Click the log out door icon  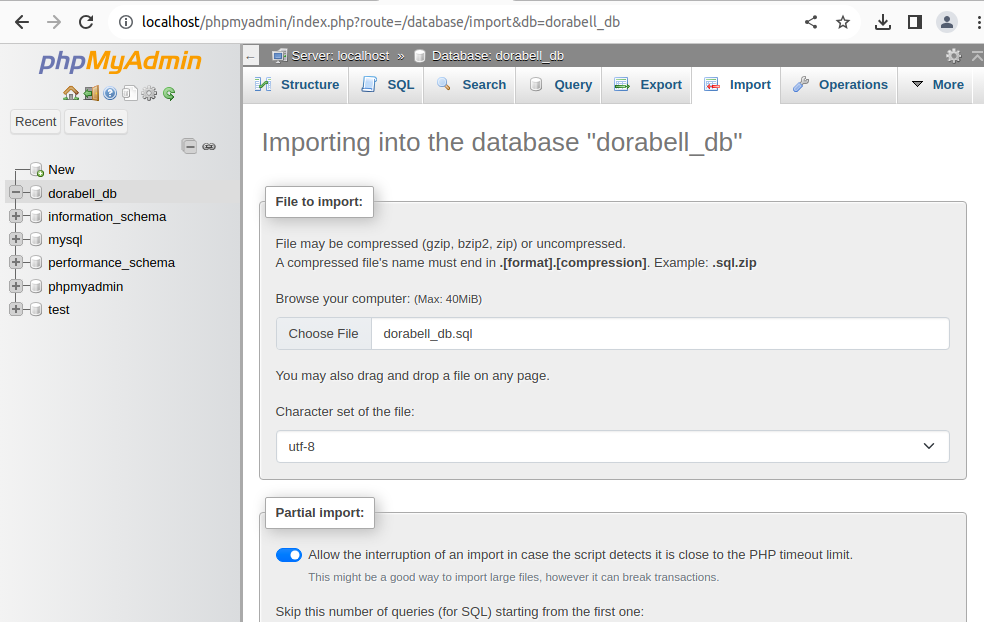[90, 93]
